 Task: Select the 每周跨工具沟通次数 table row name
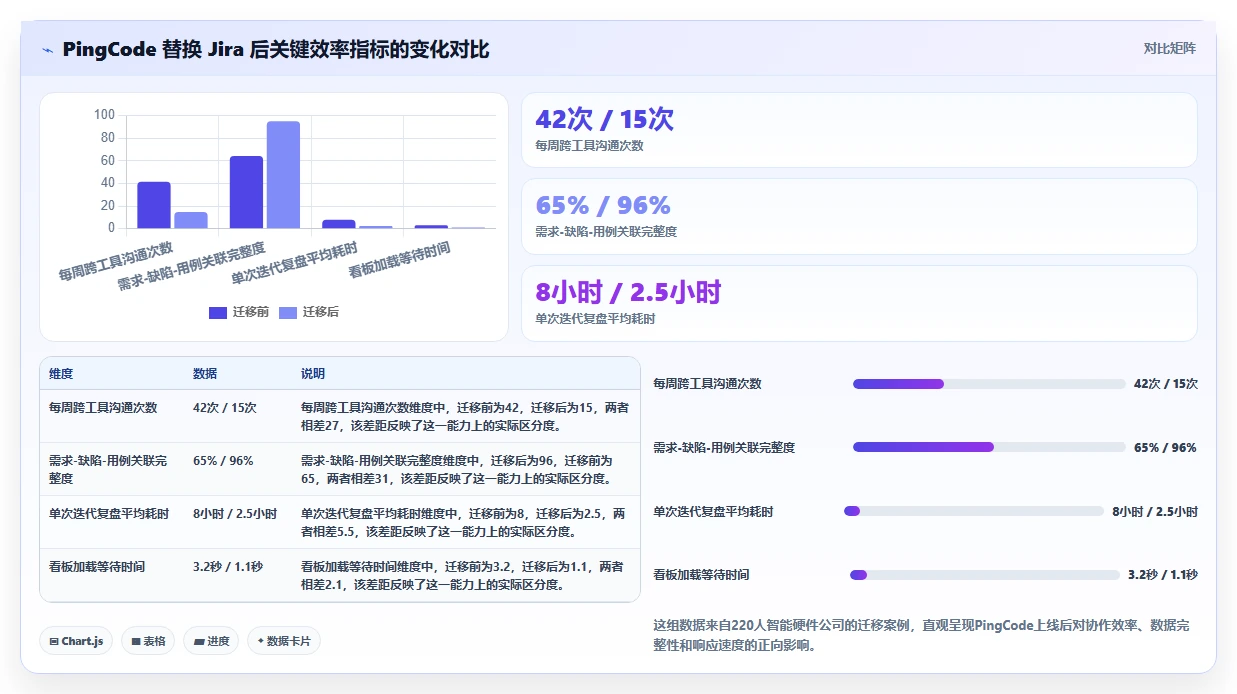pyautogui.click(x=103, y=408)
